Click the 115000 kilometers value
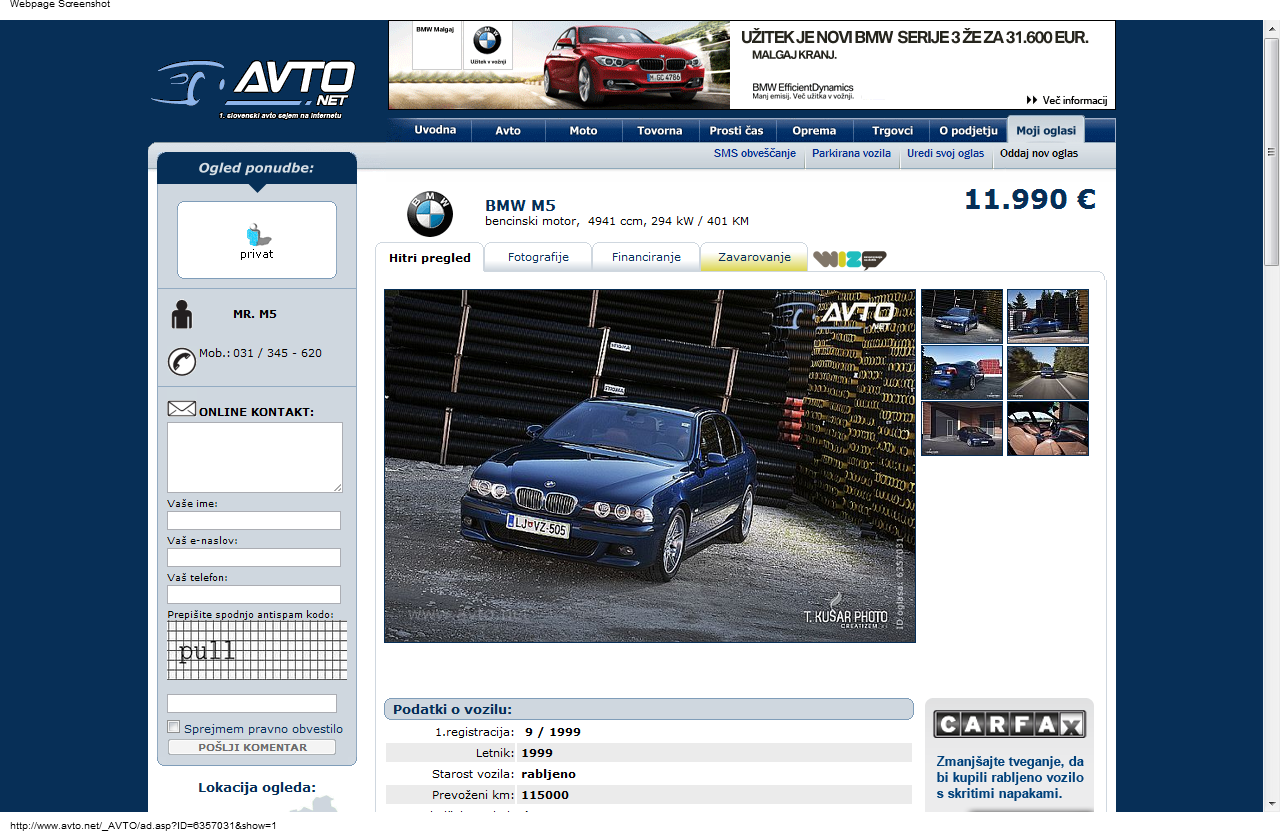1280x832 pixels. 545,795
